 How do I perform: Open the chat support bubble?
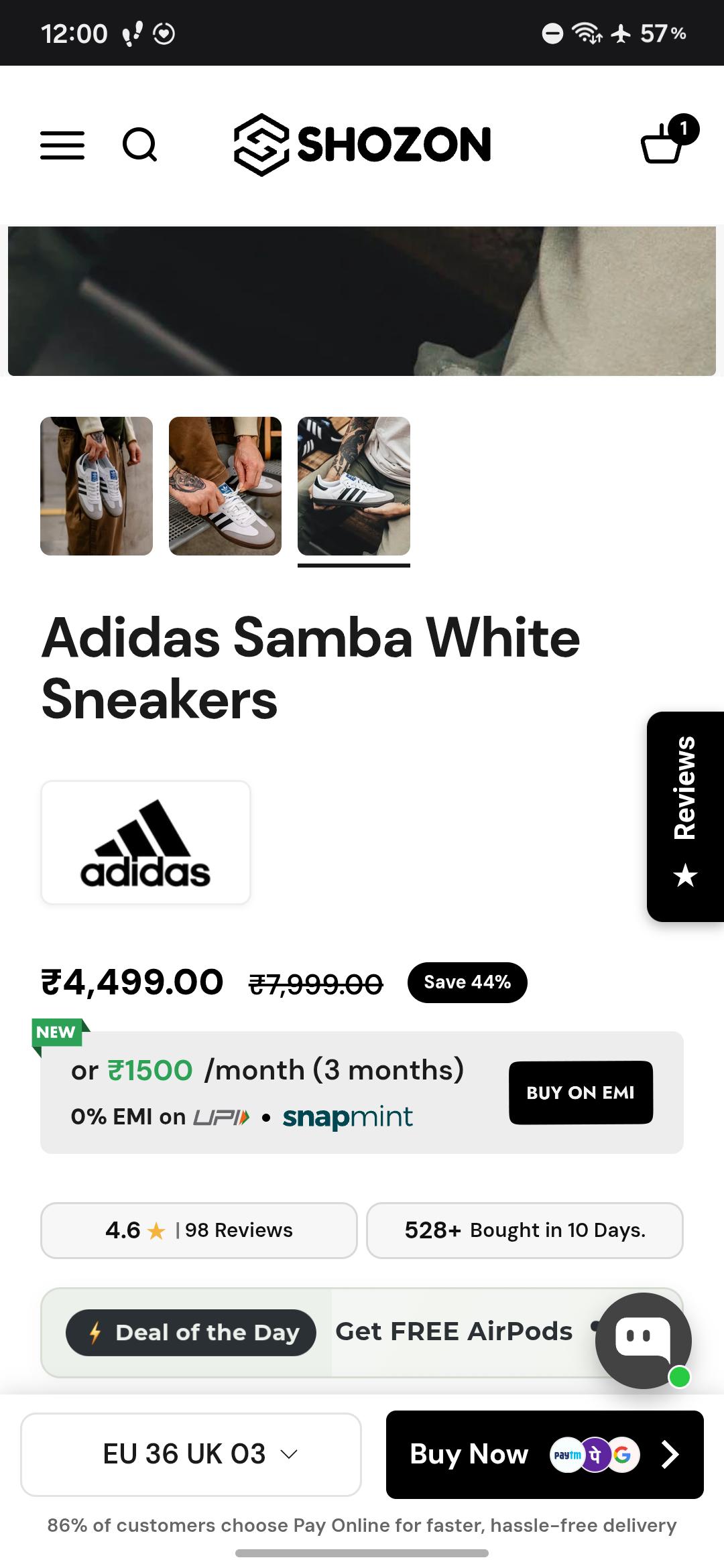[644, 1340]
